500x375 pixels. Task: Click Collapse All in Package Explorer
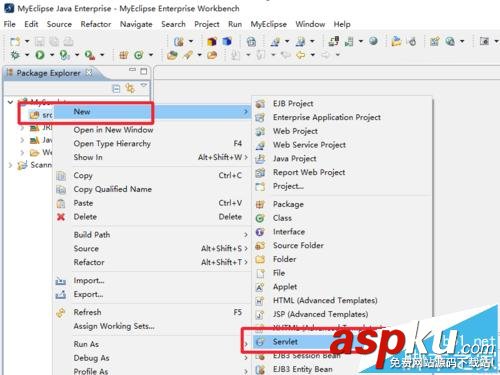coord(116,88)
